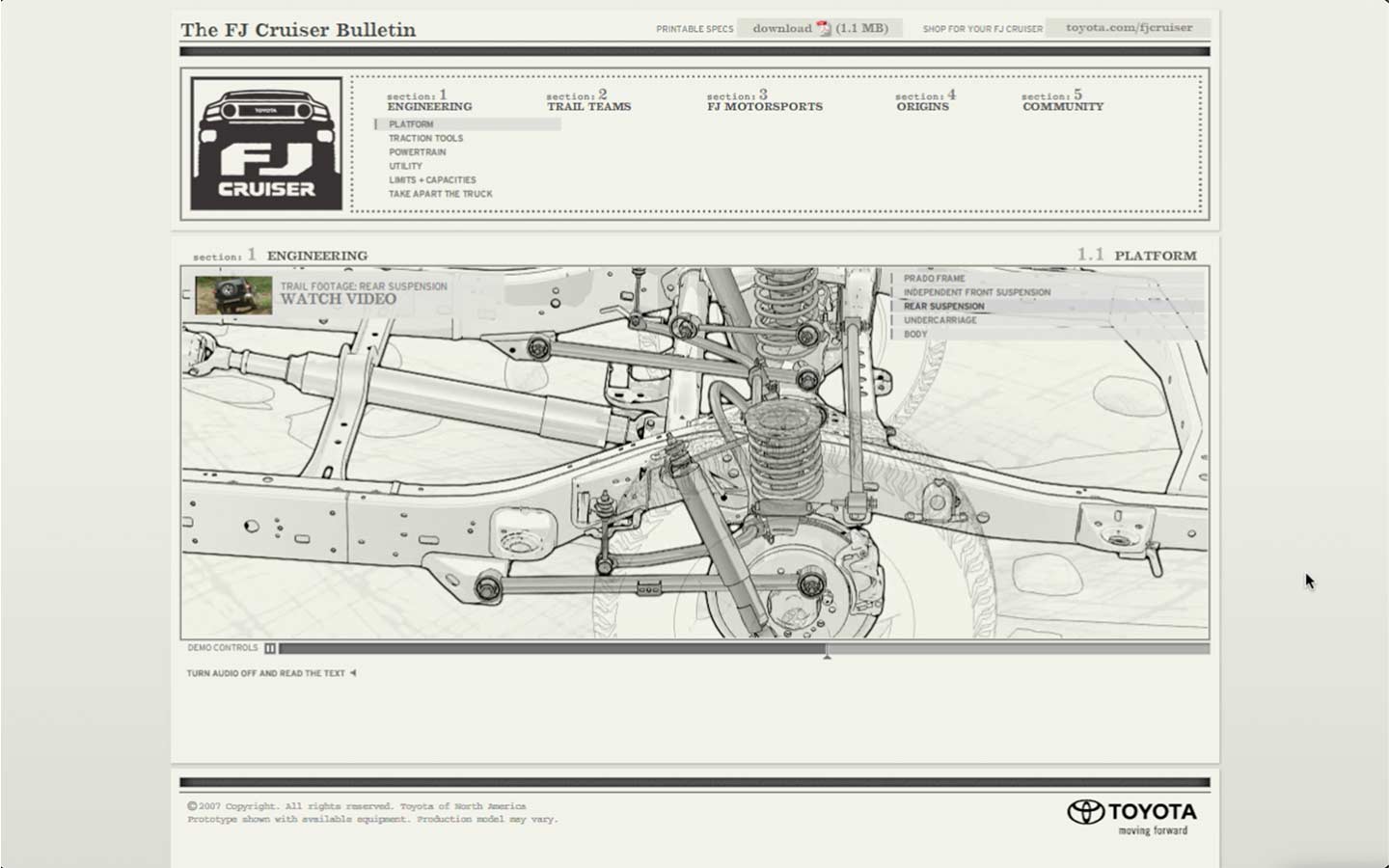This screenshot has width=1389, height=868.
Task: Visit the toyota.com/fjcruiser link
Action: tap(1128, 28)
